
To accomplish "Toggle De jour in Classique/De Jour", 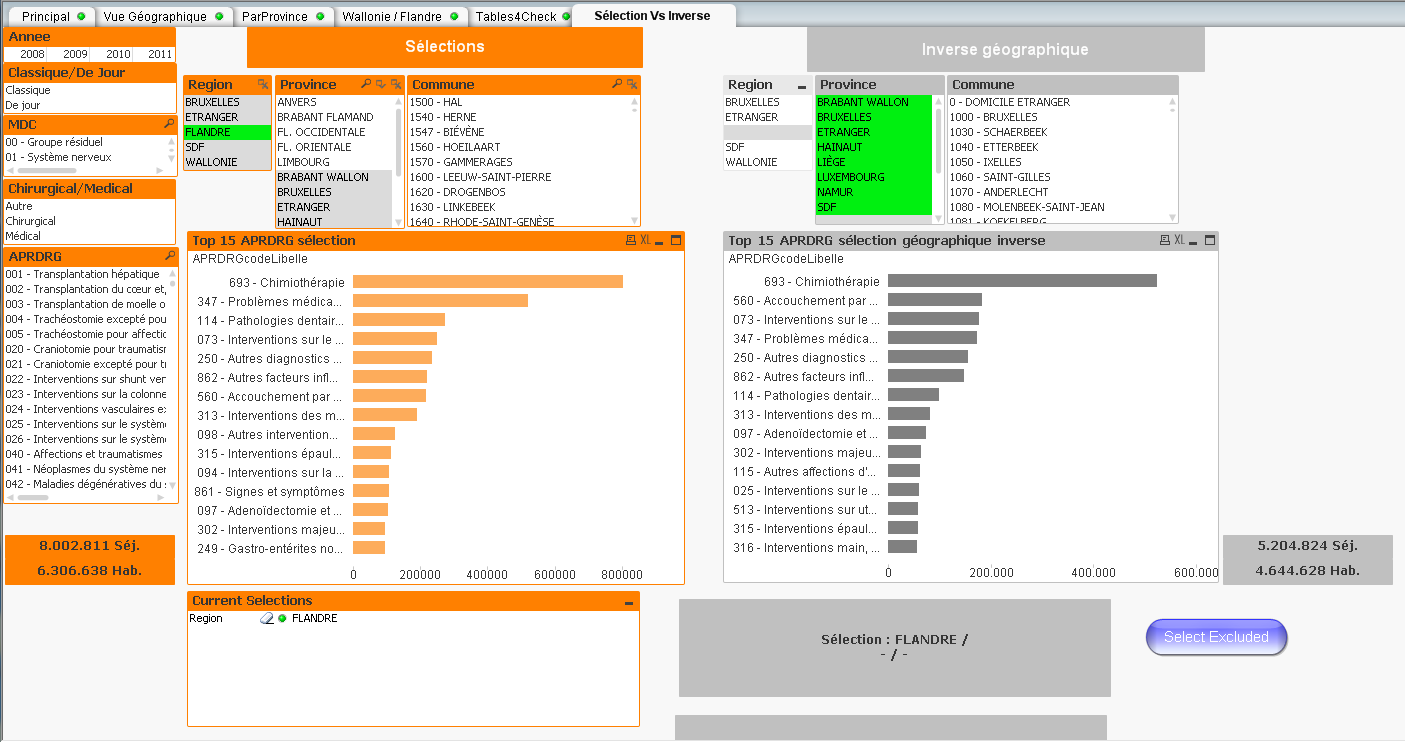I will 90,105.
